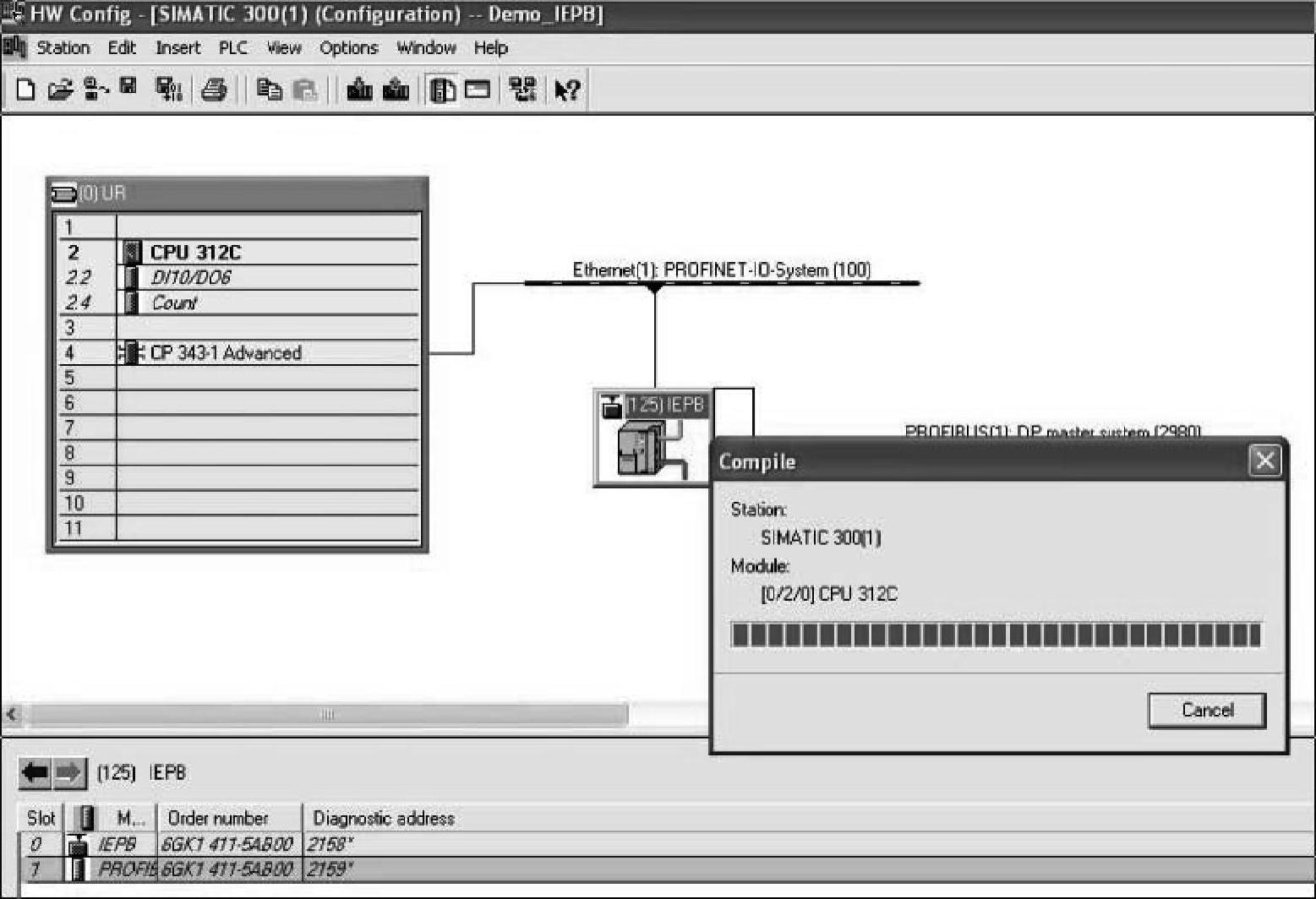1316x899 pixels.
Task: Click the CPU 312C module icon
Action: [x=133, y=252]
